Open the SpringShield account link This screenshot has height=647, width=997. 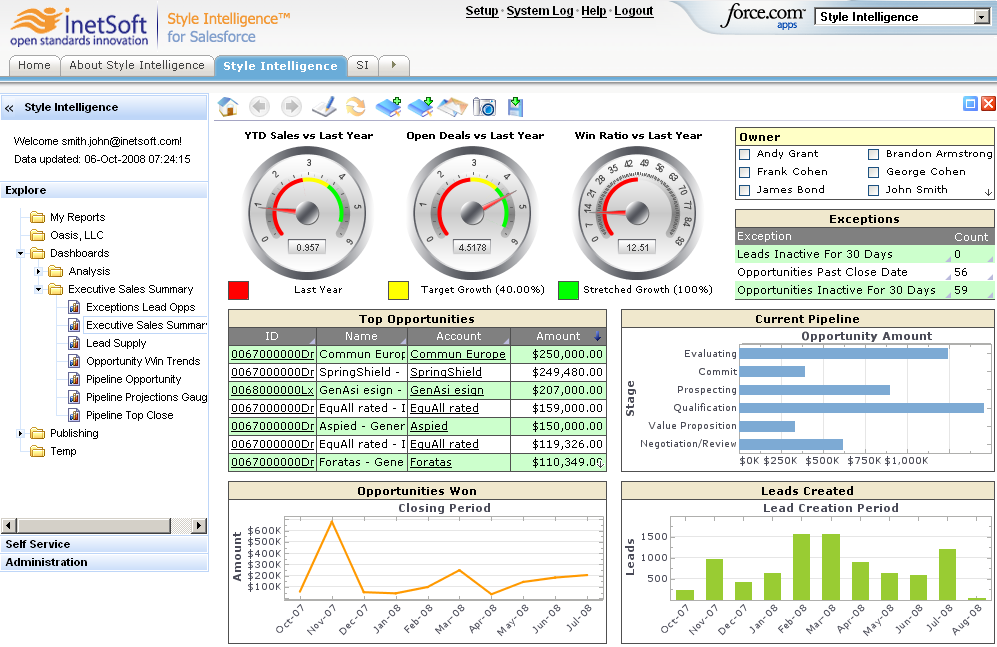[445, 372]
